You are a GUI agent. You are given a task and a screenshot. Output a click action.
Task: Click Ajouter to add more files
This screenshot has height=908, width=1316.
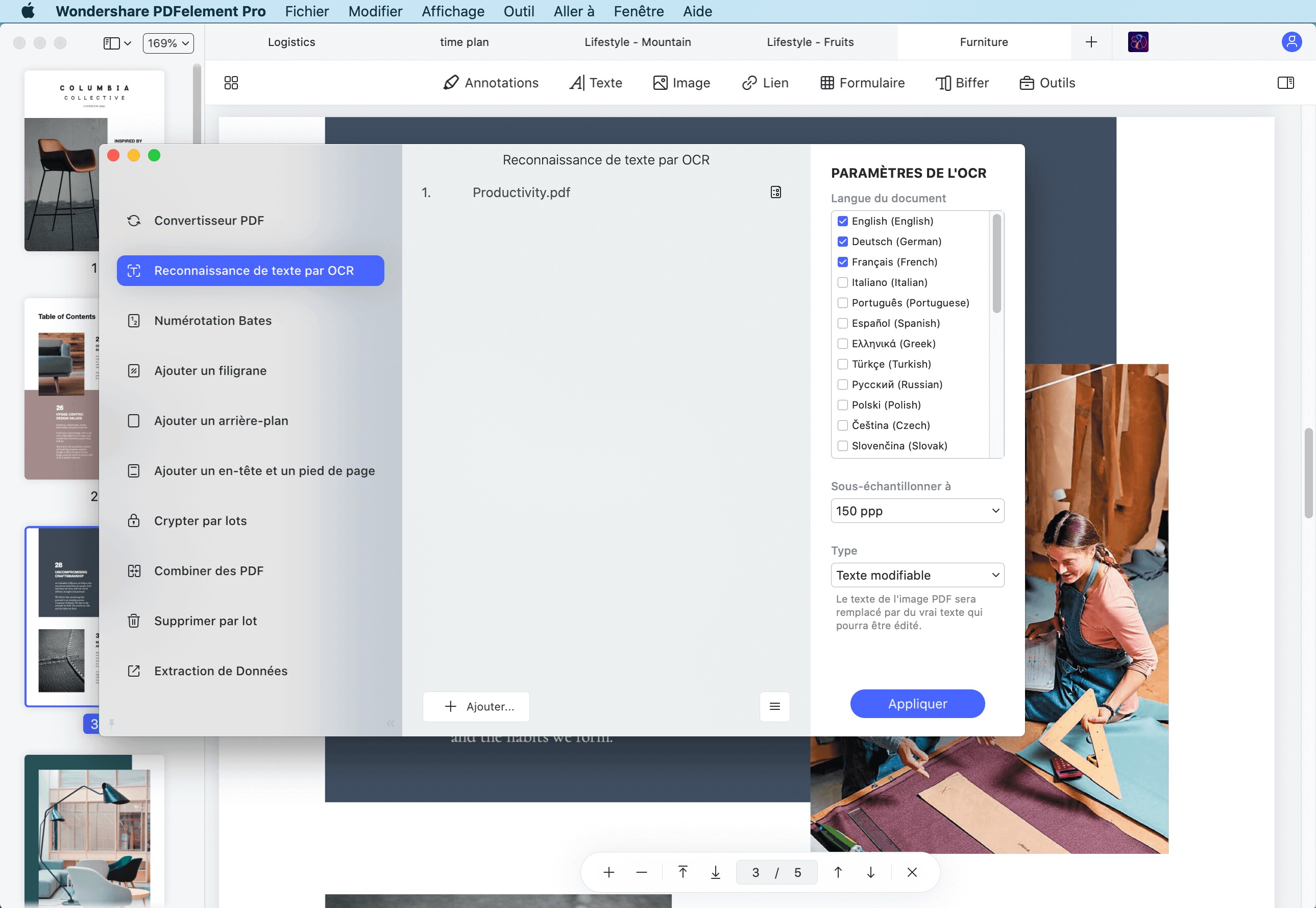pos(475,706)
